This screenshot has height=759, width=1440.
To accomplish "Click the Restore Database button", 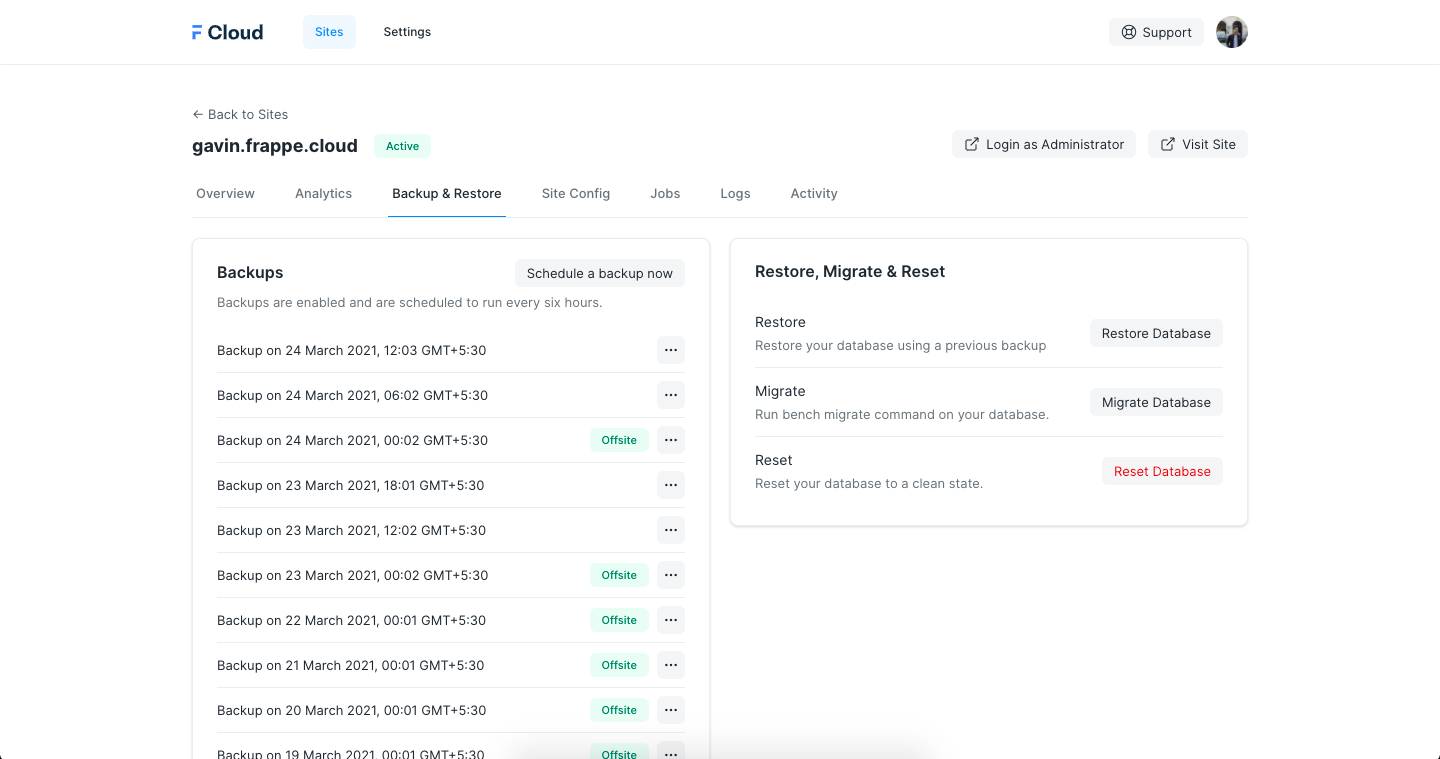I will pos(1155,333).
